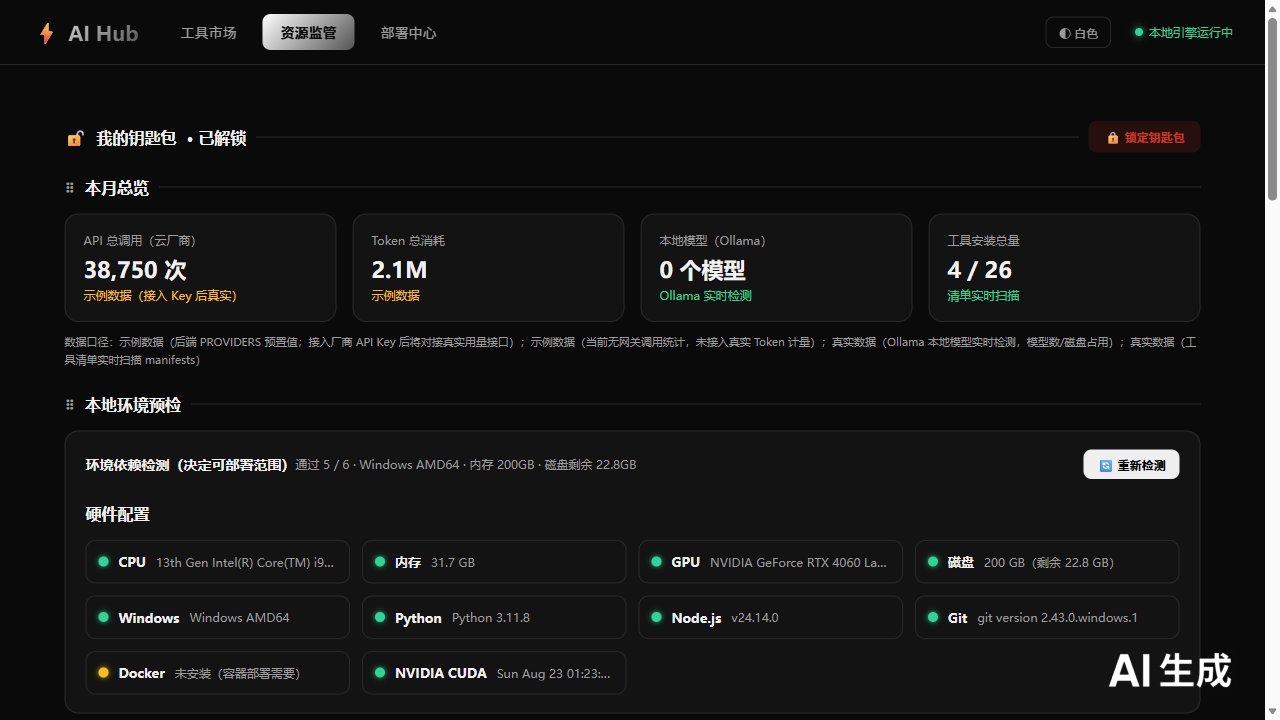Click the 4 / 26 tool install count

[979, 270]
